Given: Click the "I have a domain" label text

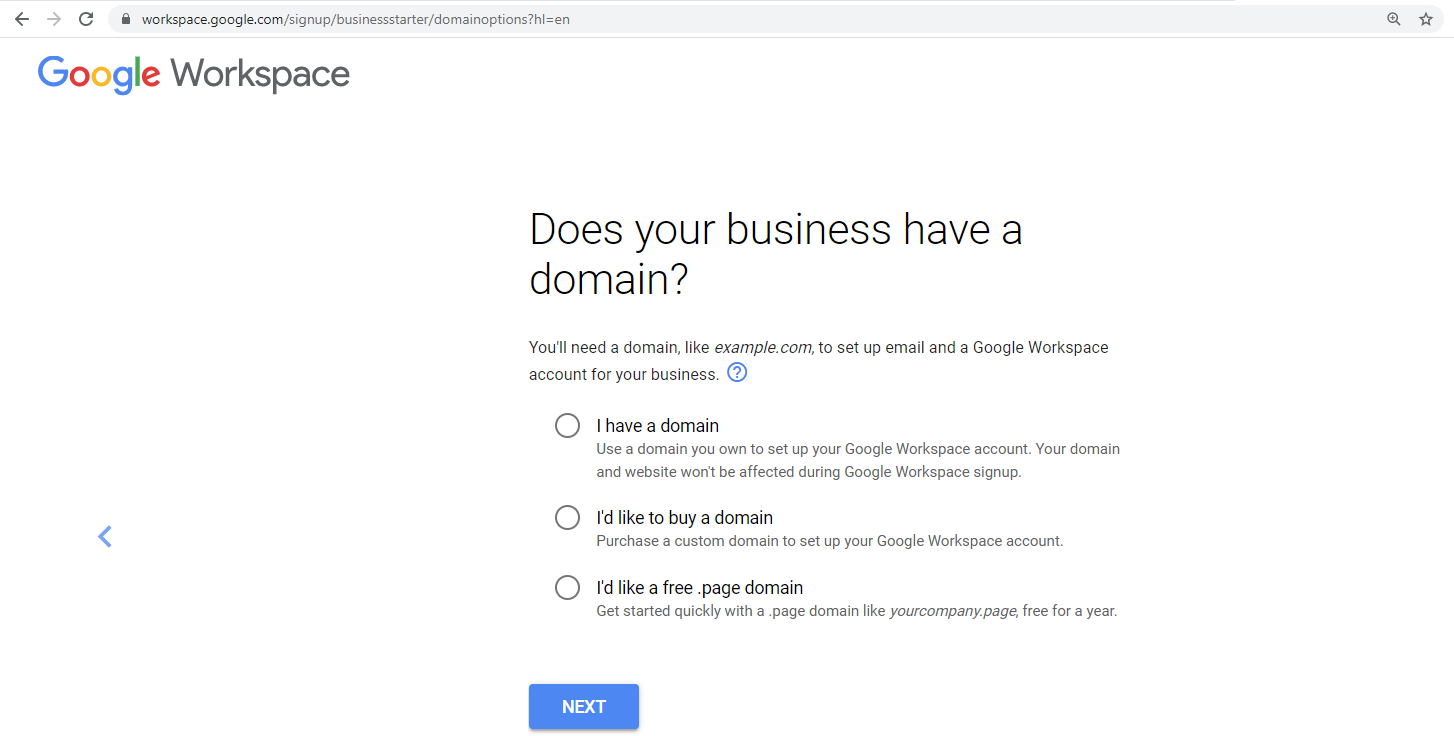Looking at the screenshot, I should tap(658, 425).
